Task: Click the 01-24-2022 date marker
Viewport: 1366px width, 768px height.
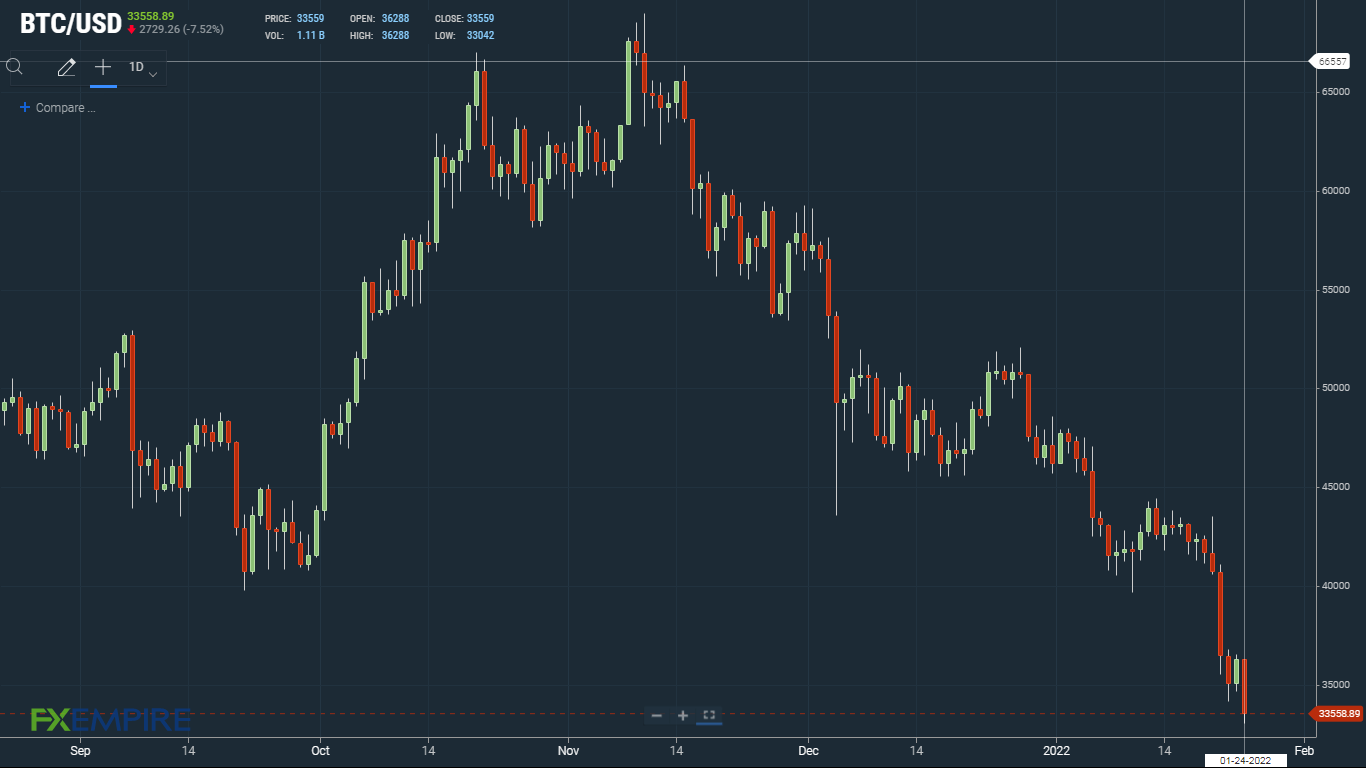Action: point(1244,761)
